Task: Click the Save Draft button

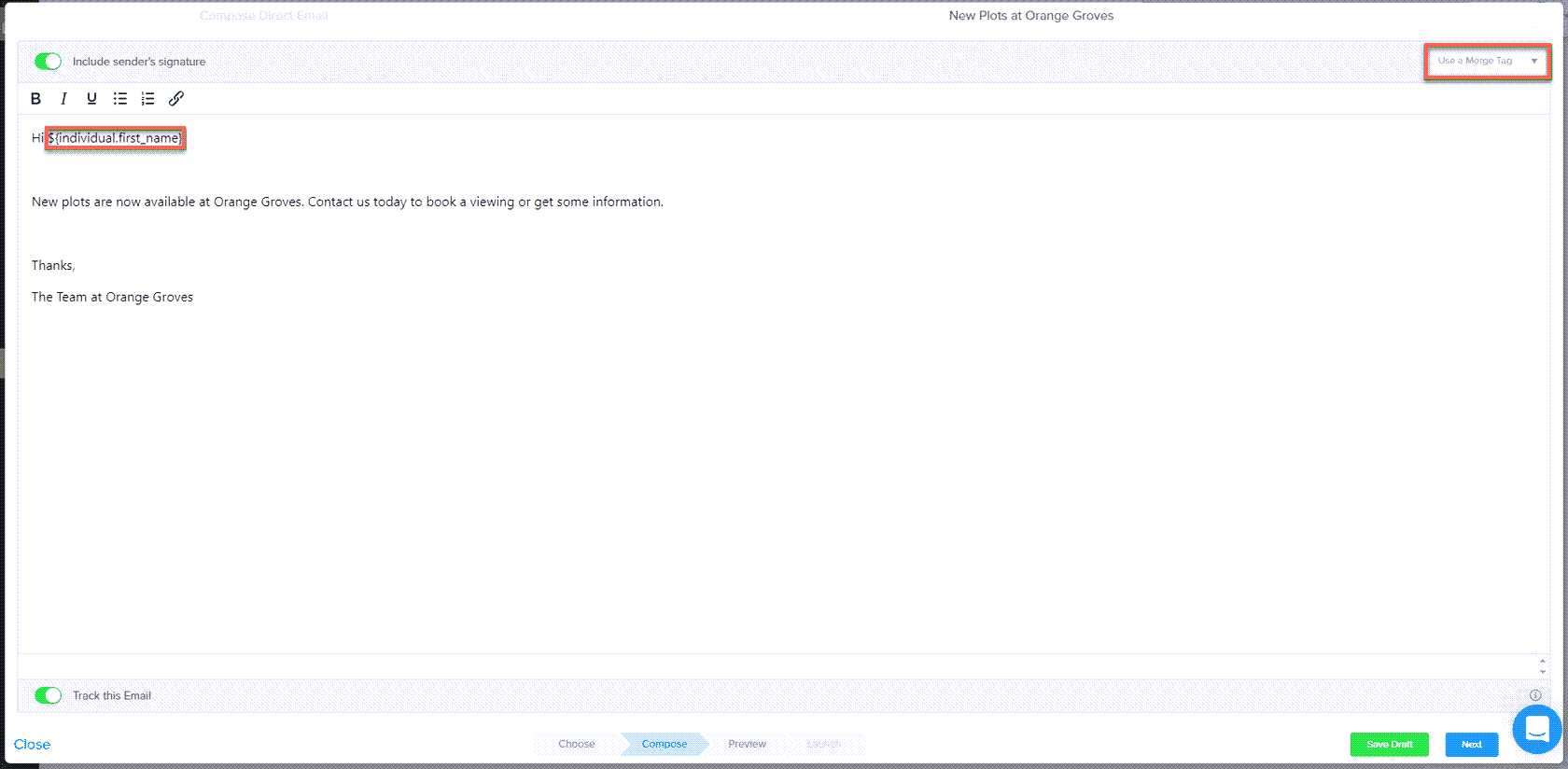Action: coord(1389,744)
